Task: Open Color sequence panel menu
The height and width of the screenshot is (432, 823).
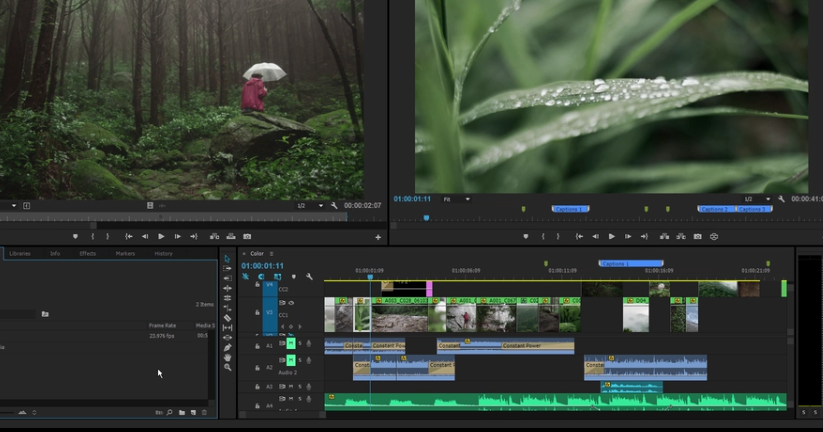Action: (x=271, y=254)
